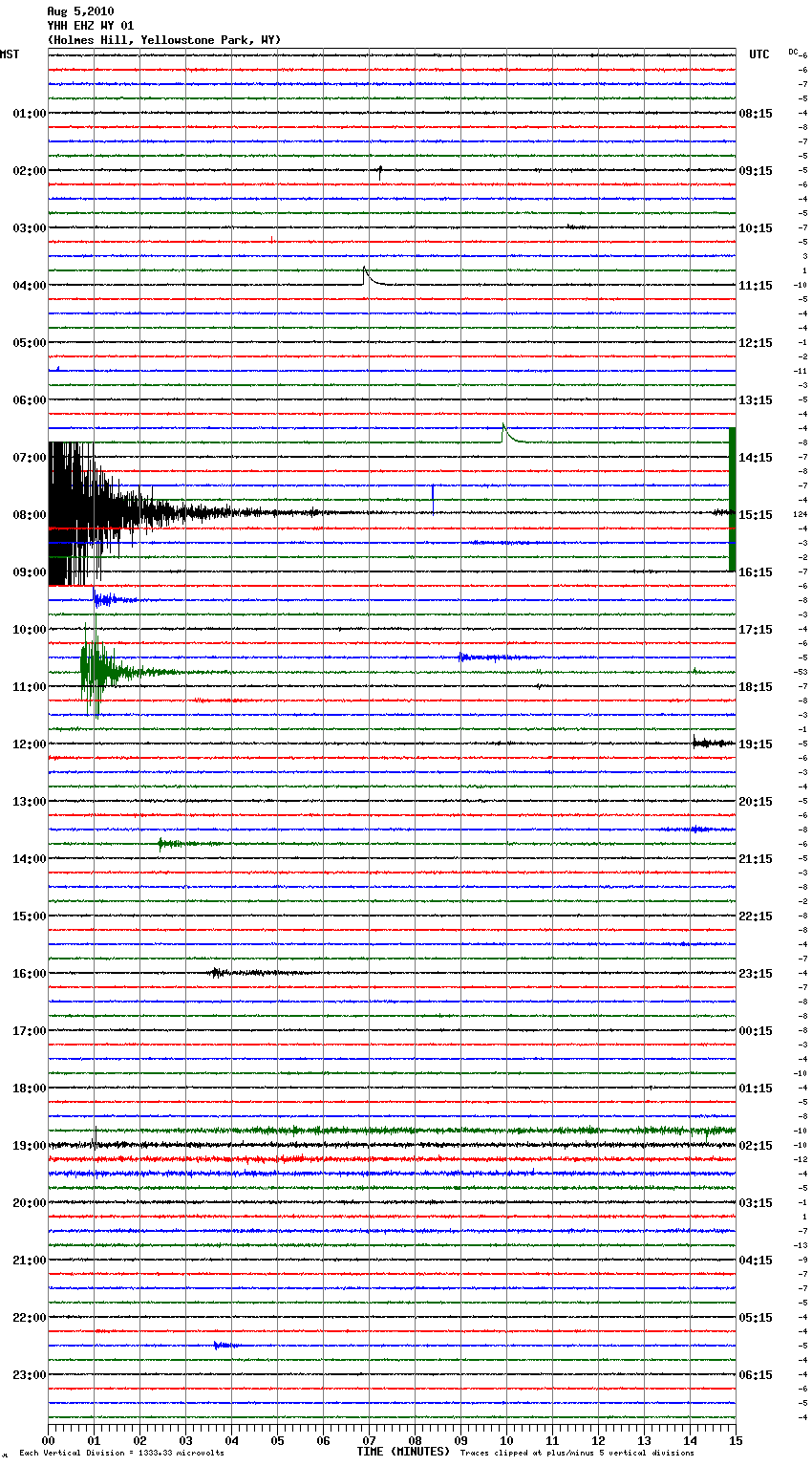
Task: Select station code text "YHH EHZ WY 01"
Action: tap(91, 26)
